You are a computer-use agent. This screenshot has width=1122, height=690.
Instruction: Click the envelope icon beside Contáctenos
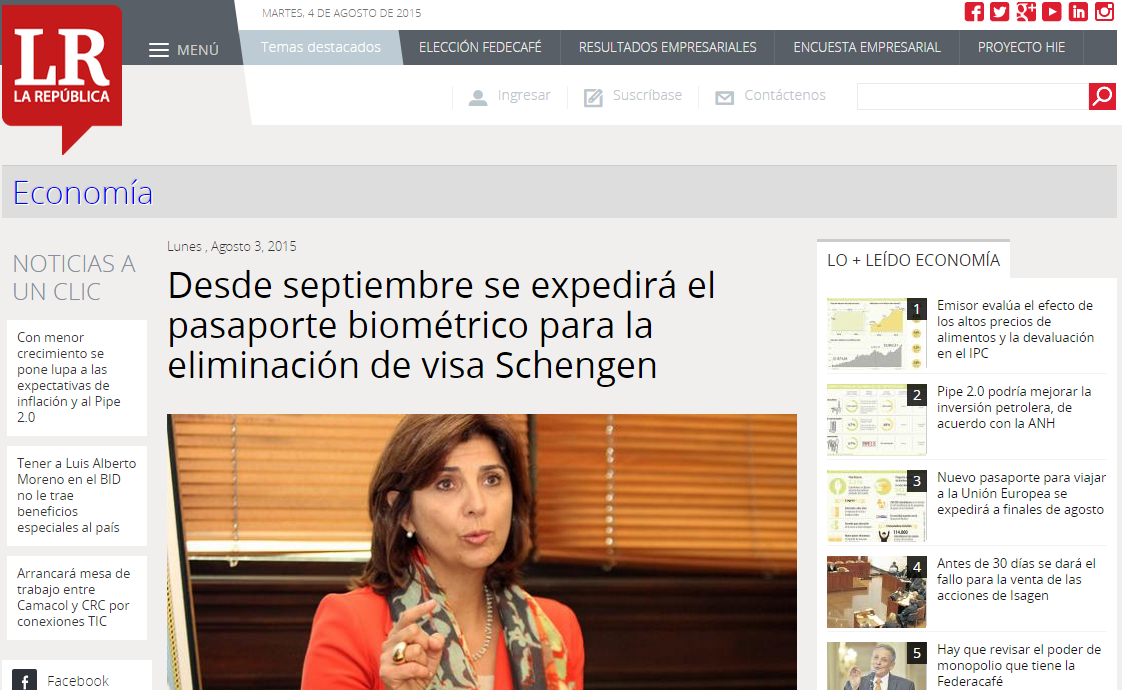(x=725, y=98)
